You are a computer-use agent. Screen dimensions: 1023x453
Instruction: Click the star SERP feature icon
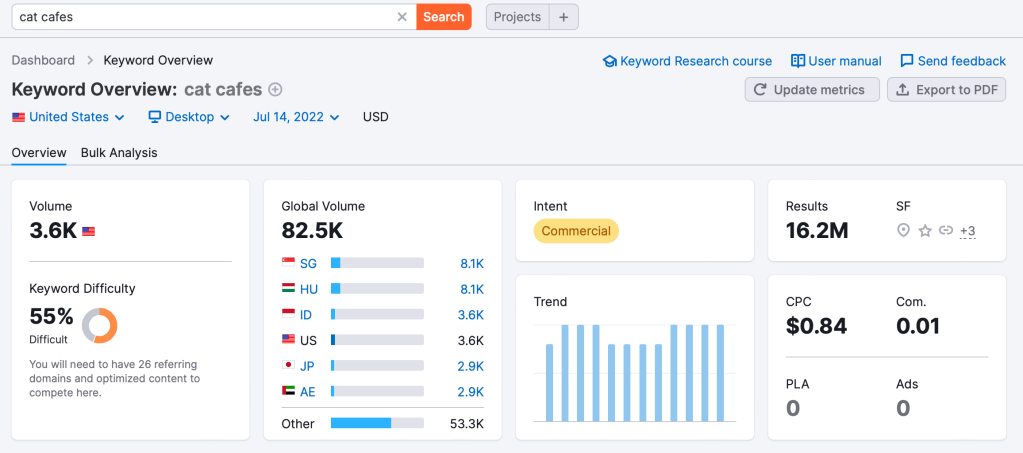[x=925, y=231]
